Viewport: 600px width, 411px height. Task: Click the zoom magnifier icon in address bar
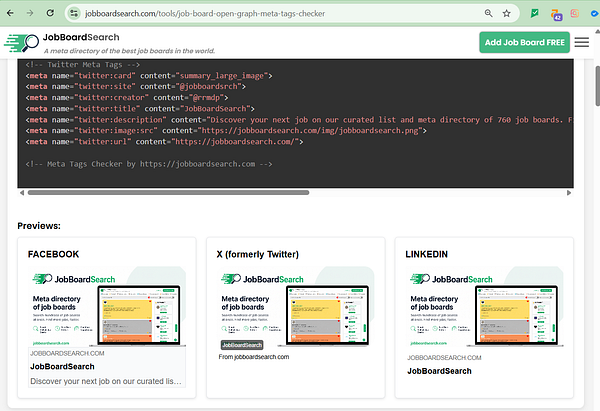point(488,13)
